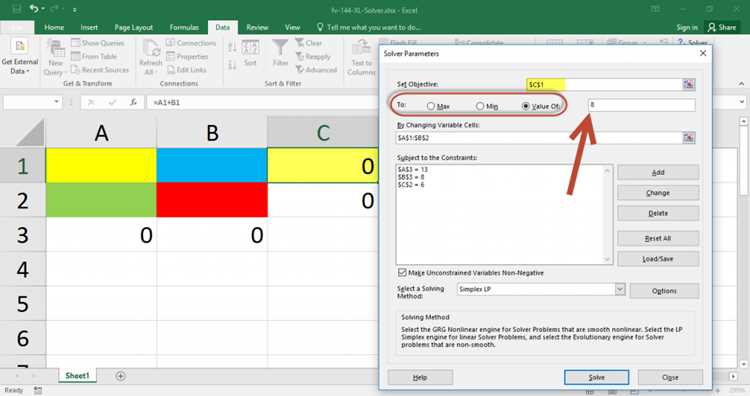Open the Name Box dropdown arrow

(x=56, y=102)
